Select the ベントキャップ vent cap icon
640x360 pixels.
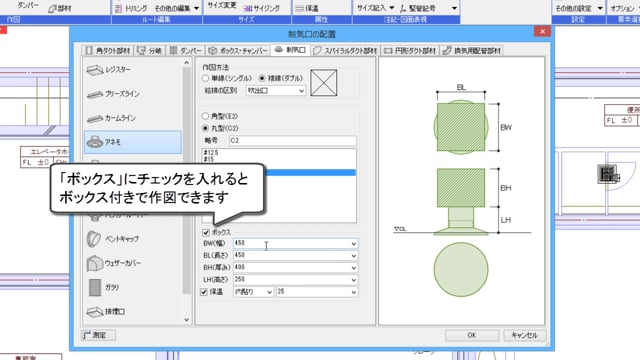pos(94,239)
